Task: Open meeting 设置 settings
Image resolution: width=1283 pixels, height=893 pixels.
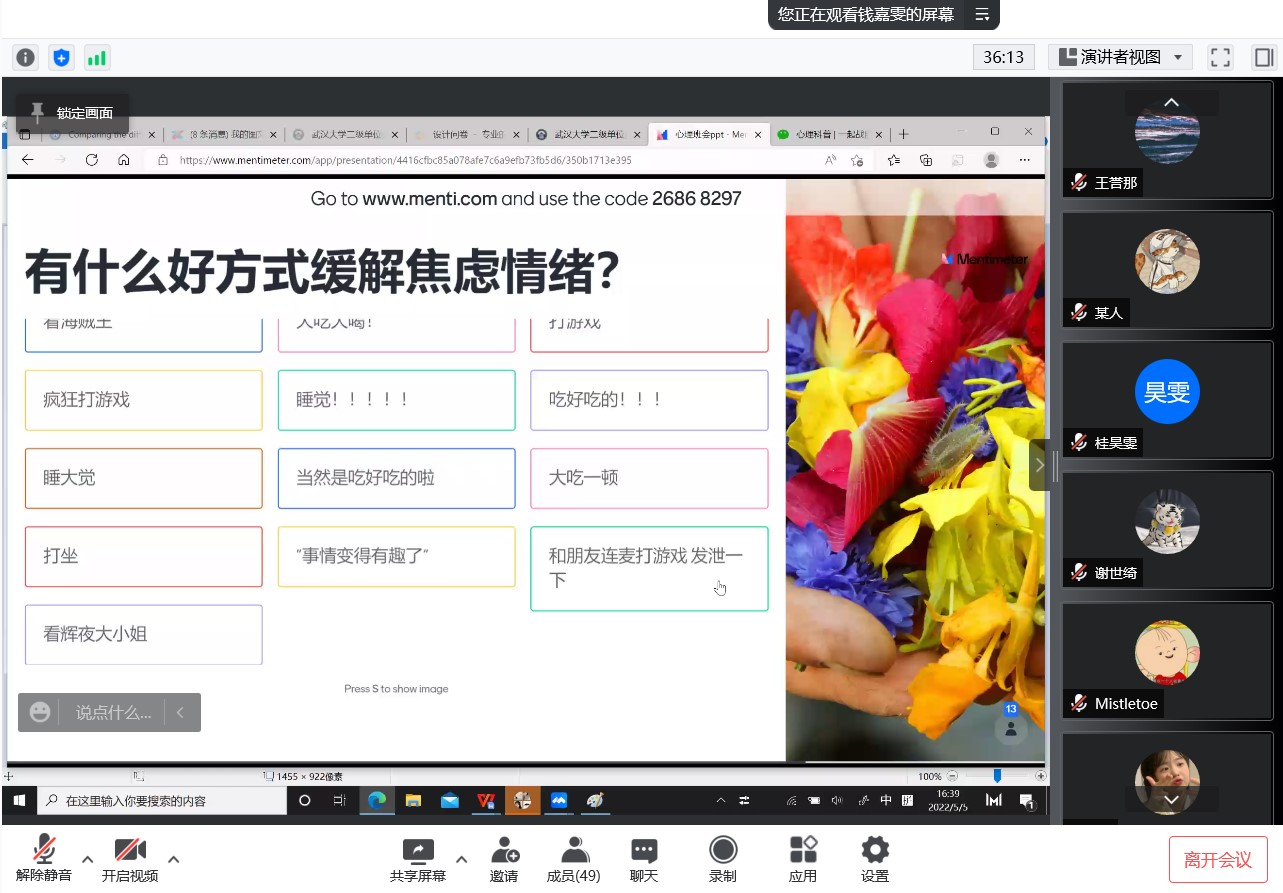Action: pos(875,859)
